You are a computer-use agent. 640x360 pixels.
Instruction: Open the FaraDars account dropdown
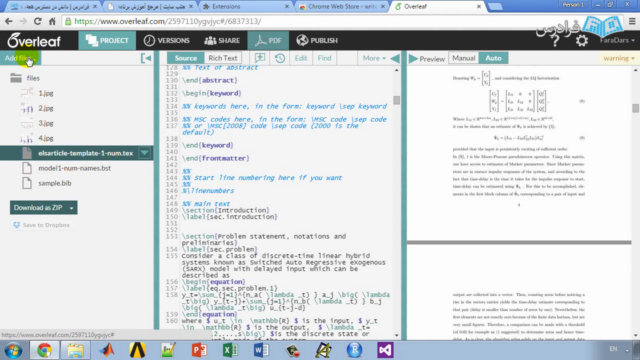(617, 40)
